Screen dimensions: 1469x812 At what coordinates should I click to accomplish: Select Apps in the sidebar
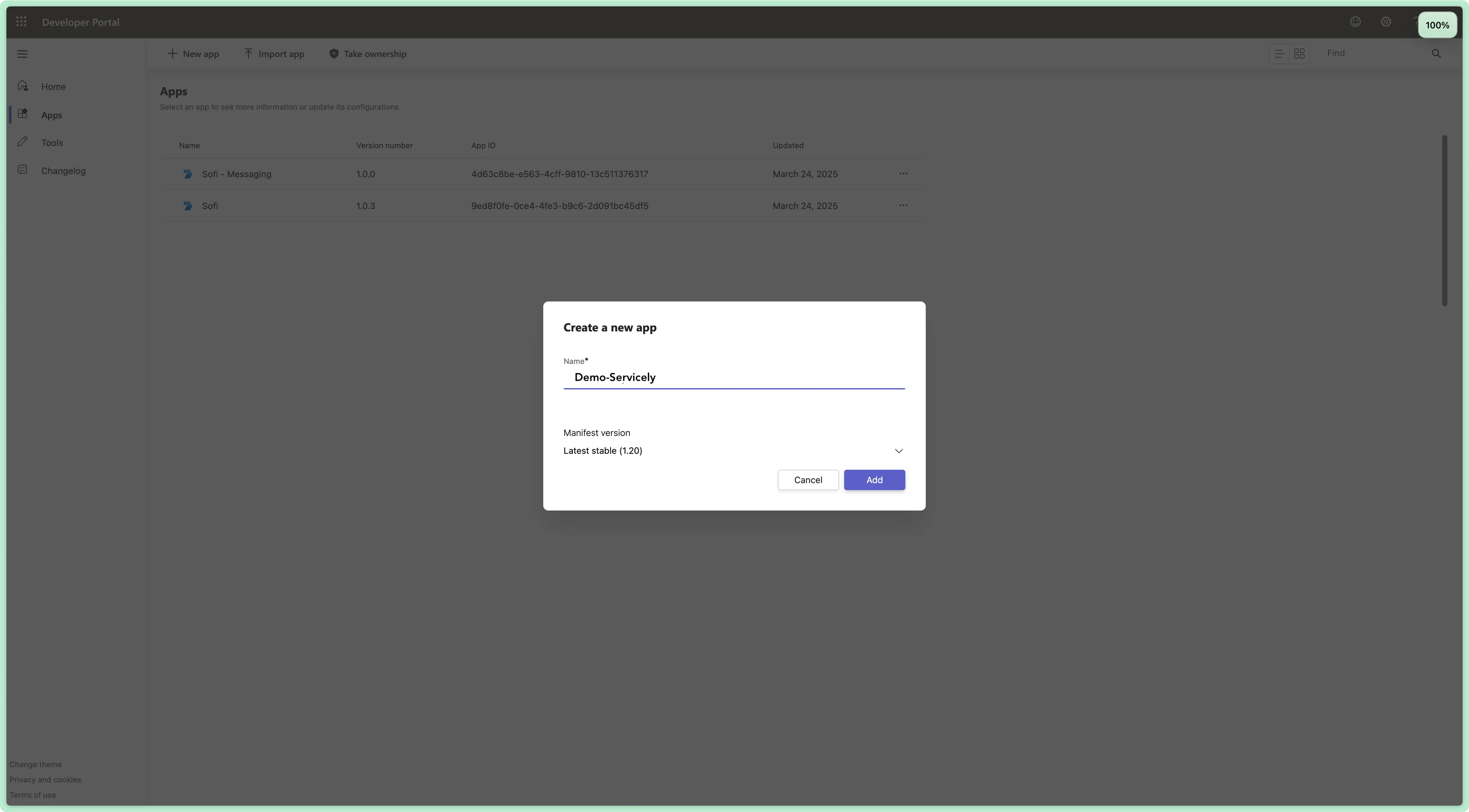(51, 115)
